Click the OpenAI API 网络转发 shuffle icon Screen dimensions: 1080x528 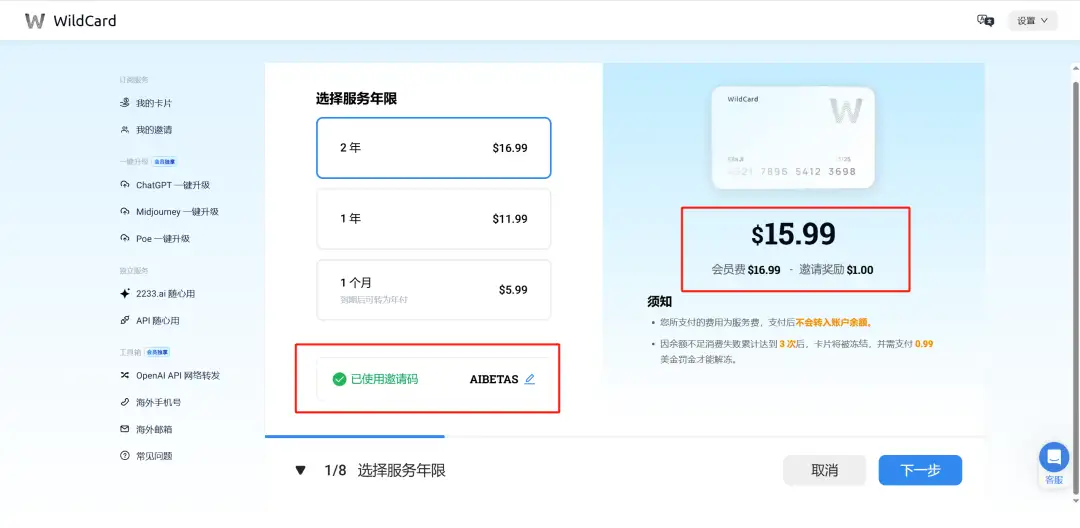pos(125,375)
